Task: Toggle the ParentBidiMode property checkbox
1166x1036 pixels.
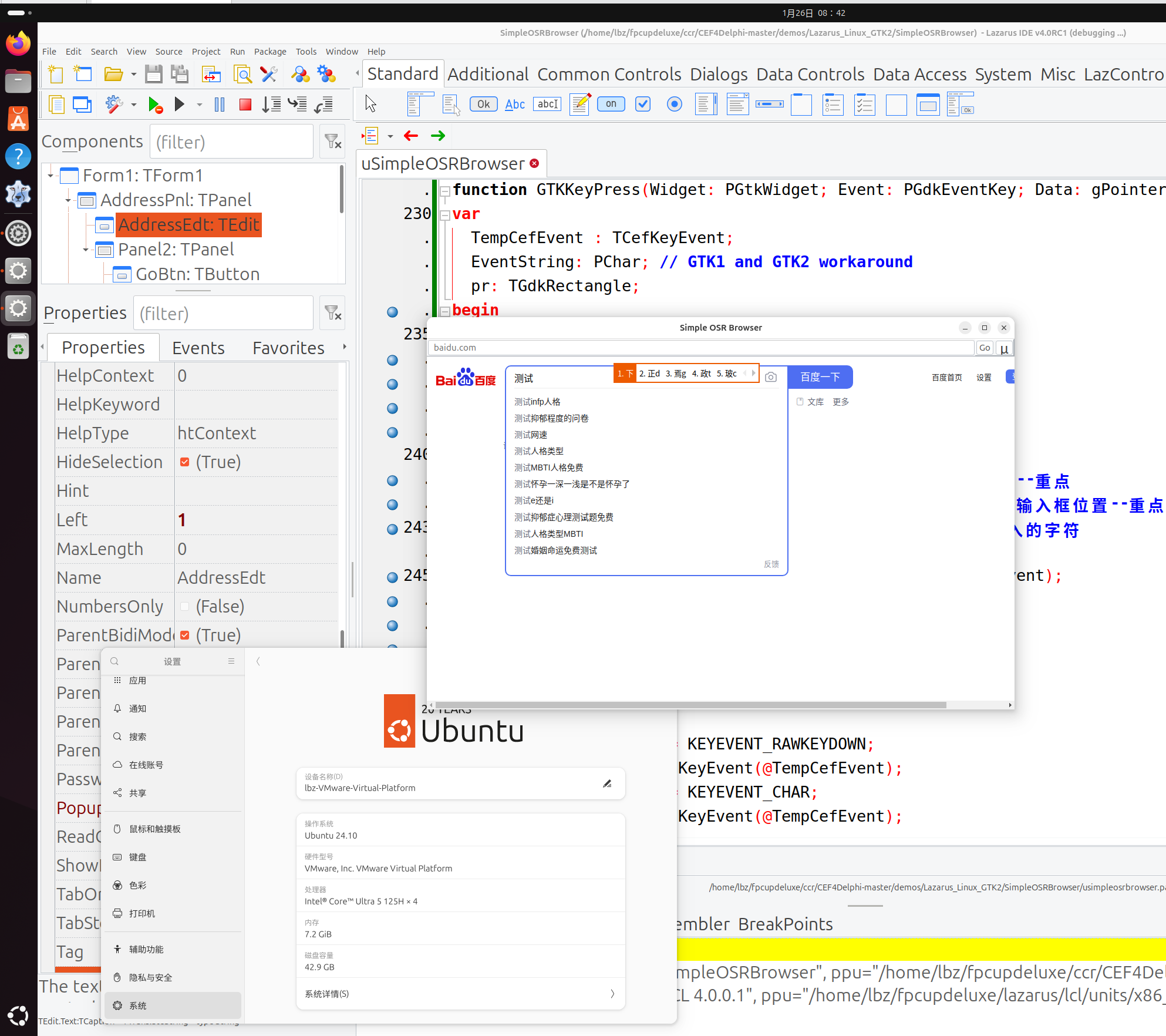Action: coord(185,635)
